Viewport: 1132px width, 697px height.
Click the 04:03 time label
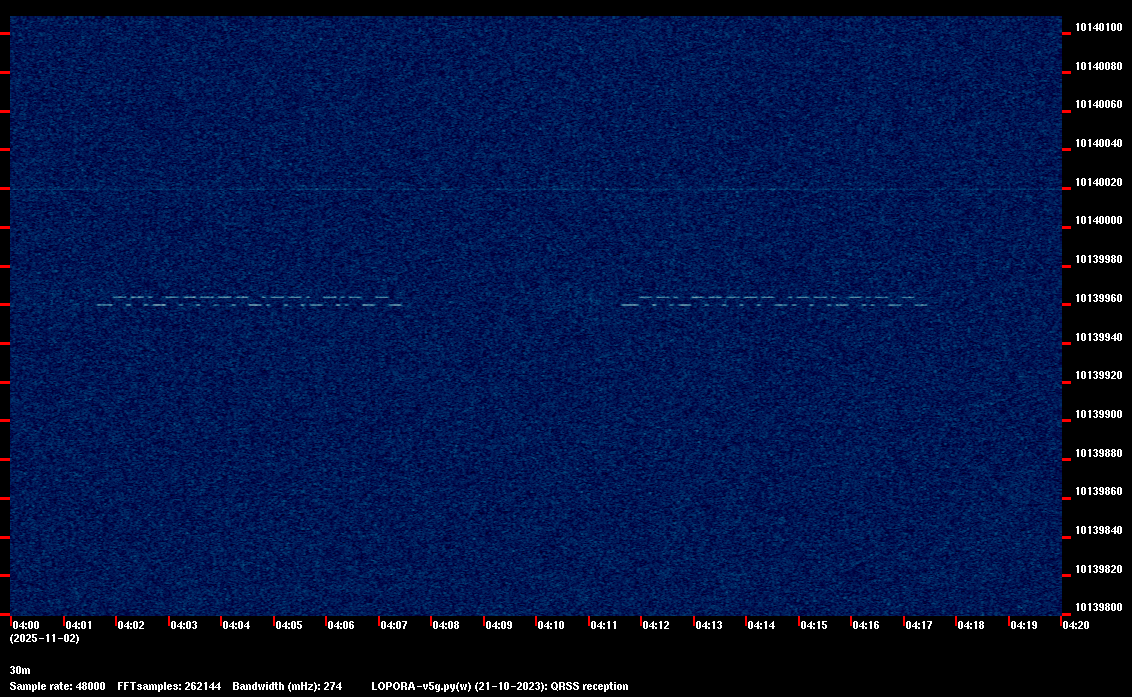[183, 625]
